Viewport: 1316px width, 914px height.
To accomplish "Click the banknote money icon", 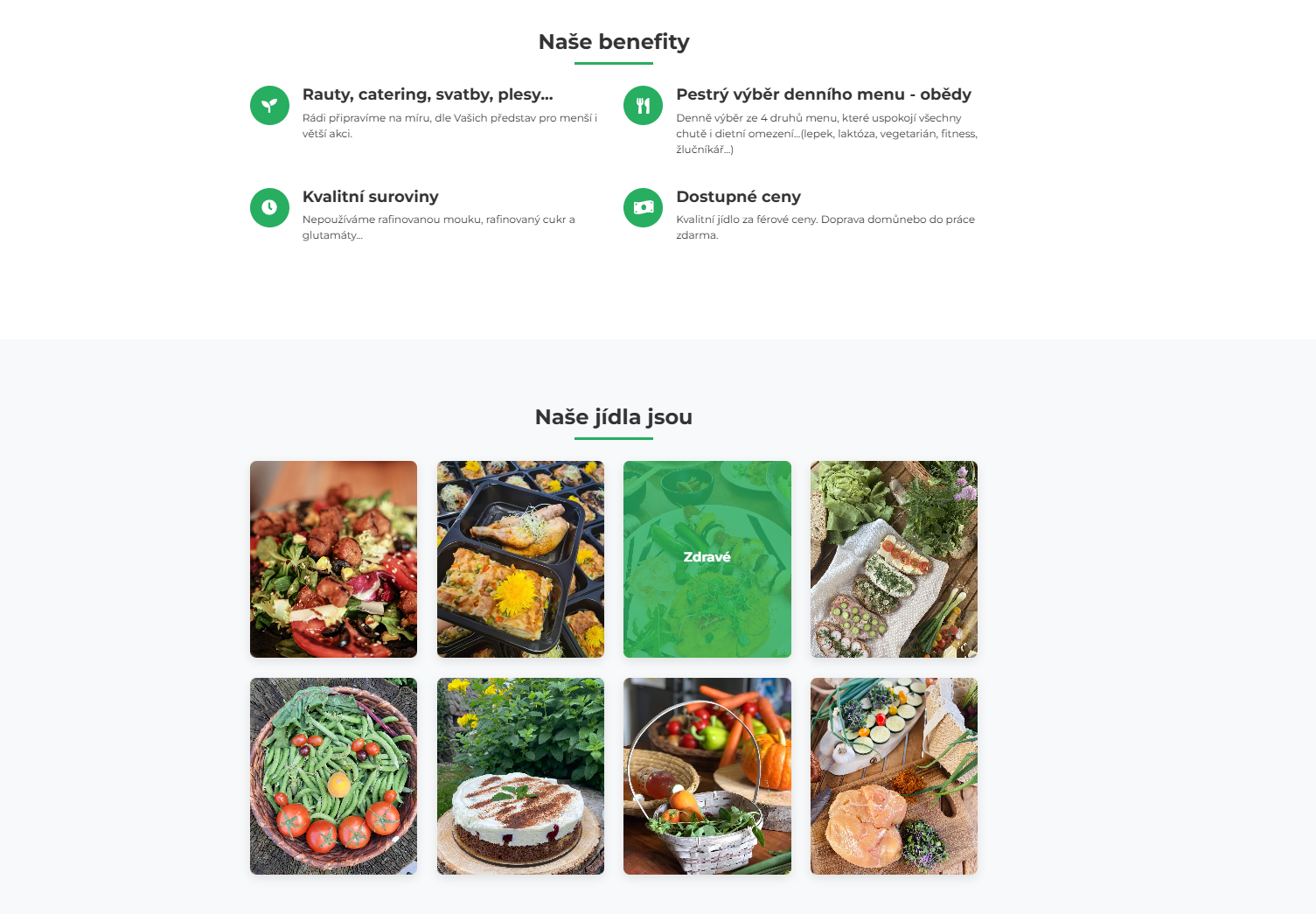I will pyautogui.click(x=643, y=207).
